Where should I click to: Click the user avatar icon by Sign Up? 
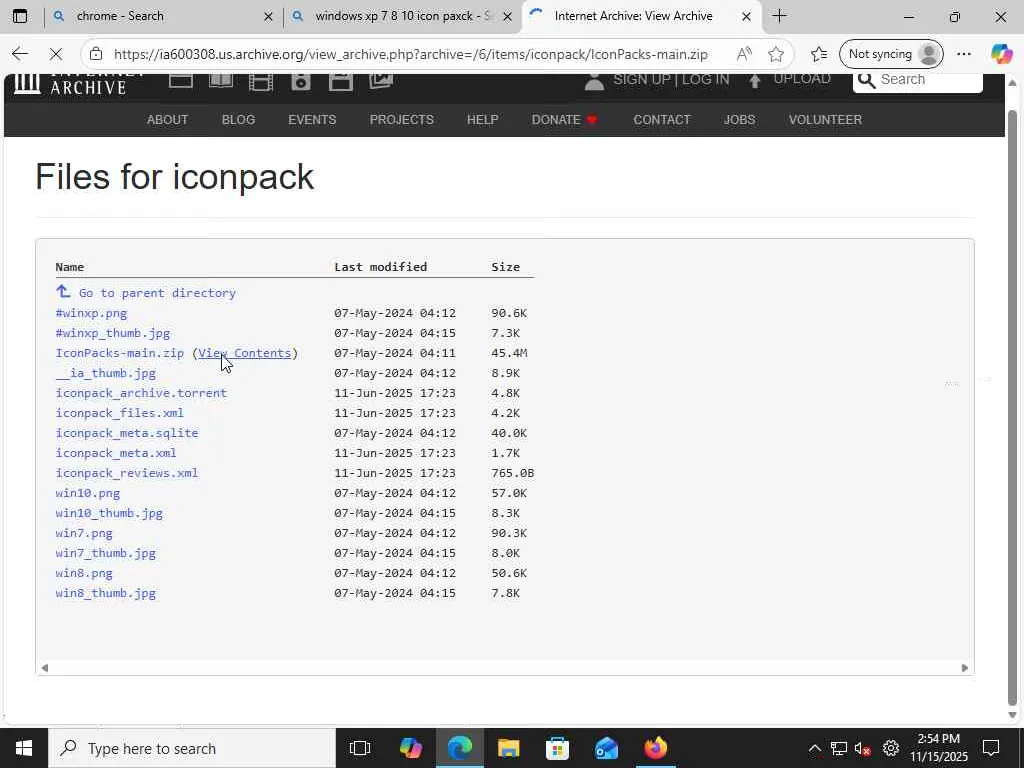click(x=594, y=81)
